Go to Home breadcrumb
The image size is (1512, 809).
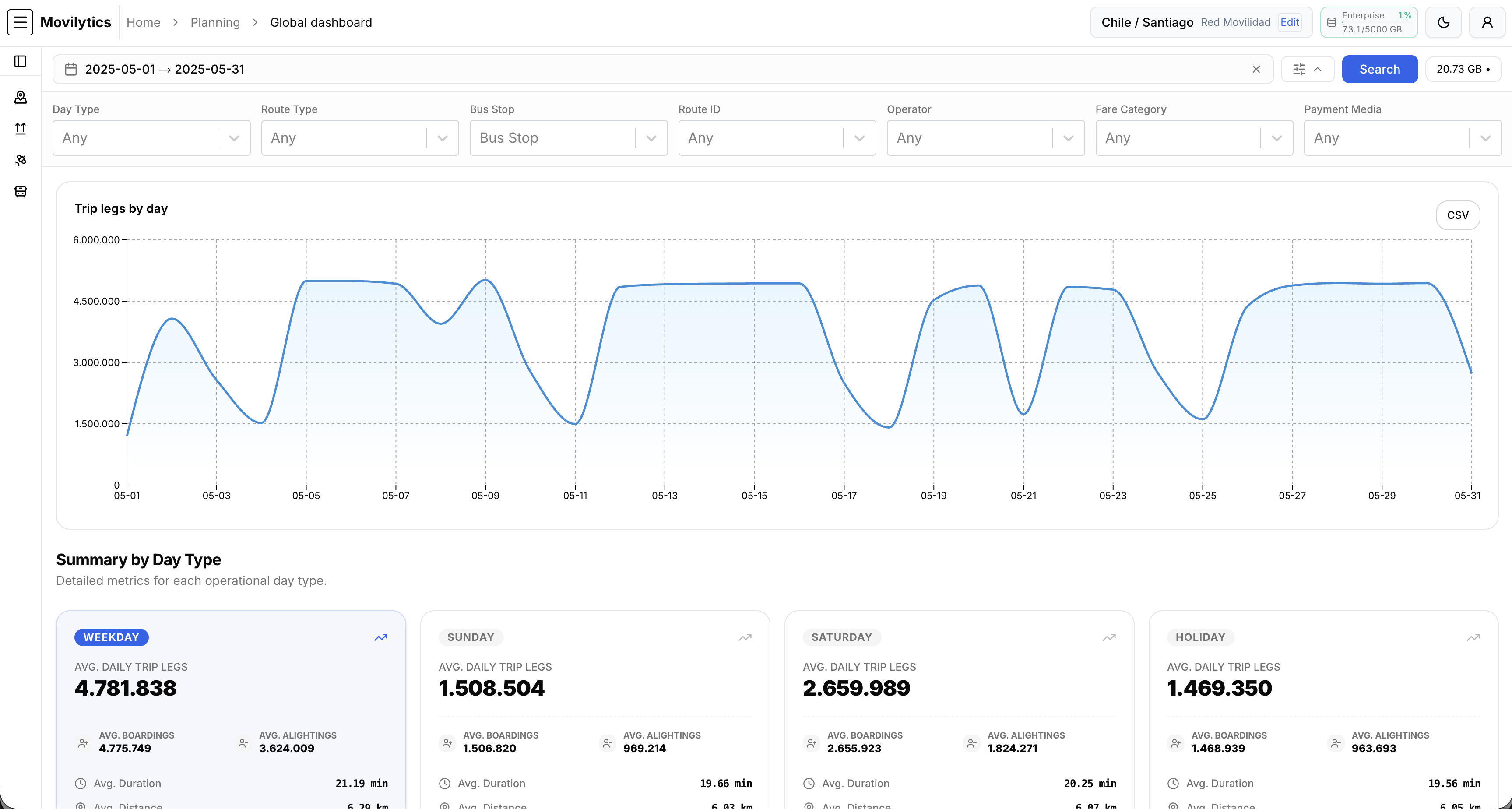coord(143,22)
